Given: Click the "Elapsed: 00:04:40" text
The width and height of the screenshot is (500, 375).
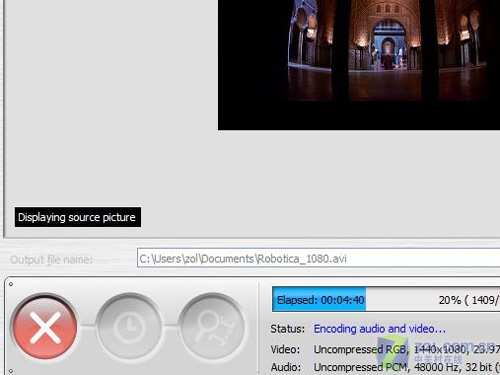Looking at the screenshot, I should coord(320,300).
